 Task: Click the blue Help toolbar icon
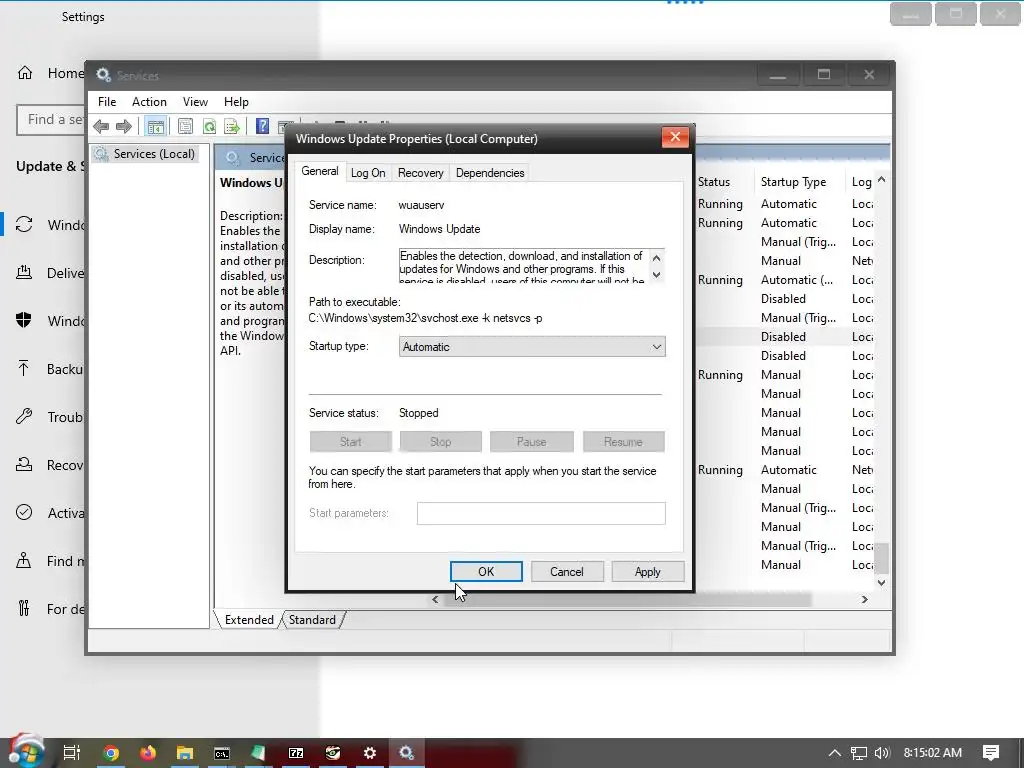(262, 126)
